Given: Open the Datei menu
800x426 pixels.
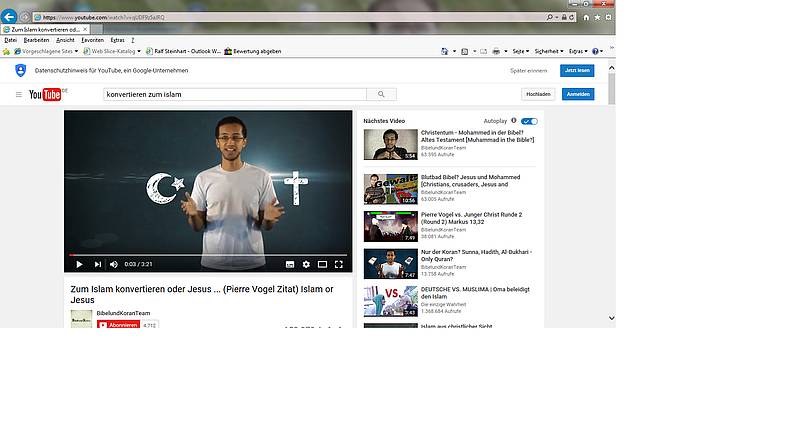Looking at the screenshot, I should click(x=10, y=40).
